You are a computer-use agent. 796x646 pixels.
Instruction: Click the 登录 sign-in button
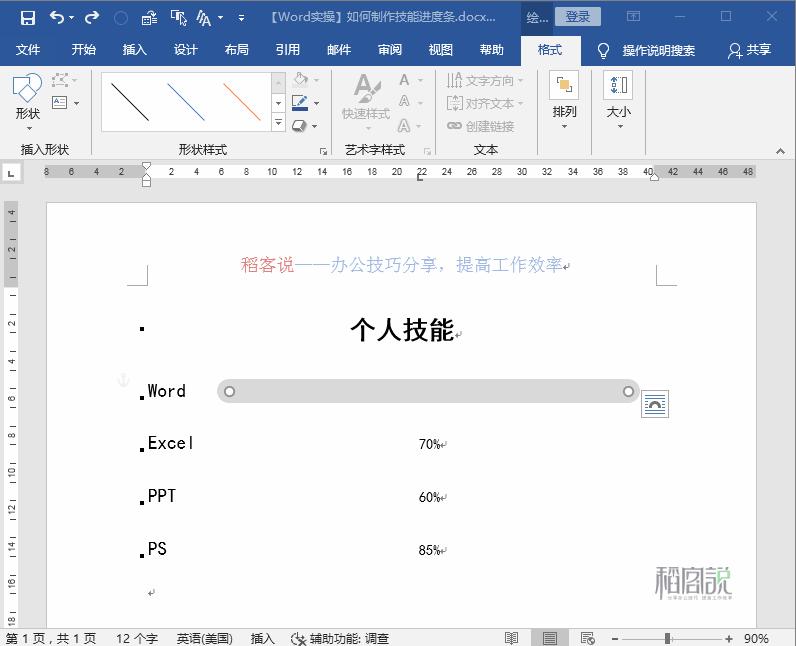click(x=578, y=17)
